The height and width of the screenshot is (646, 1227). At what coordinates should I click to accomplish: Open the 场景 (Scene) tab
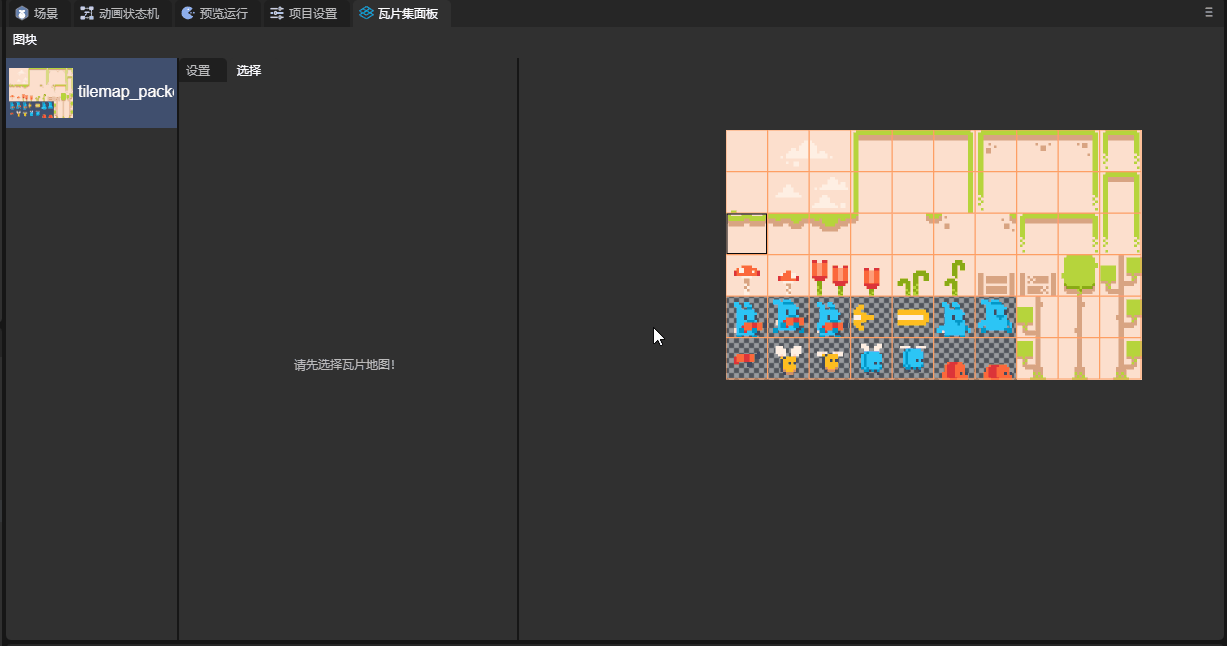[36, 14]
